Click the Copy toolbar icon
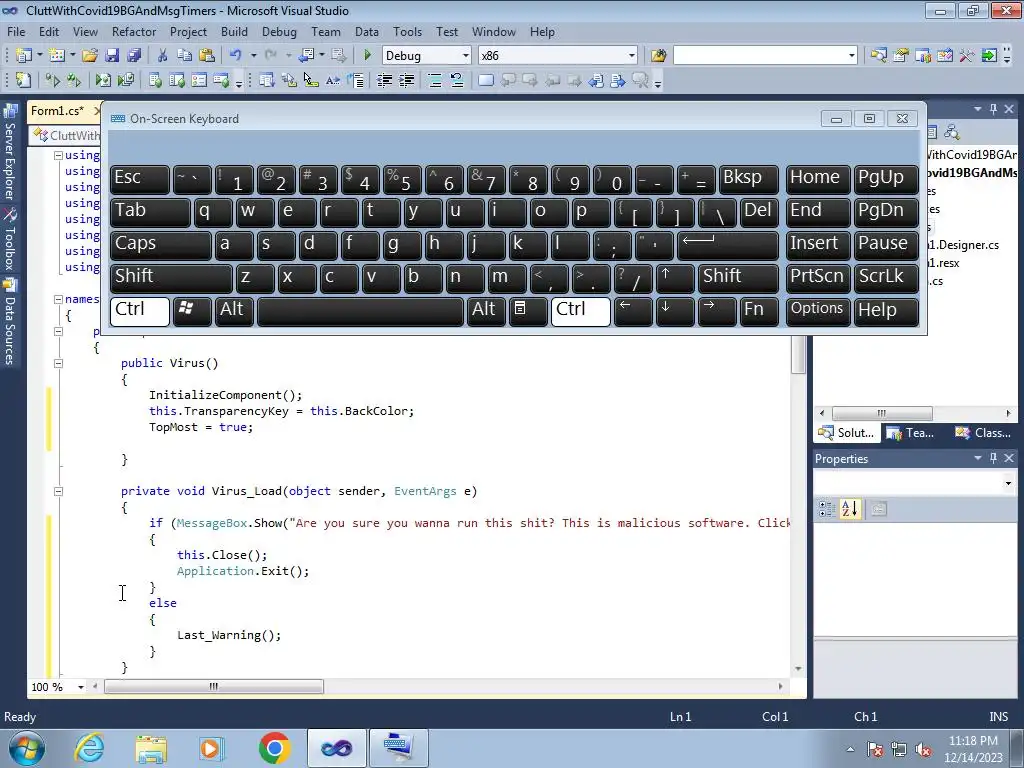Screen dimensions: 1024x768 coord(185,56)
